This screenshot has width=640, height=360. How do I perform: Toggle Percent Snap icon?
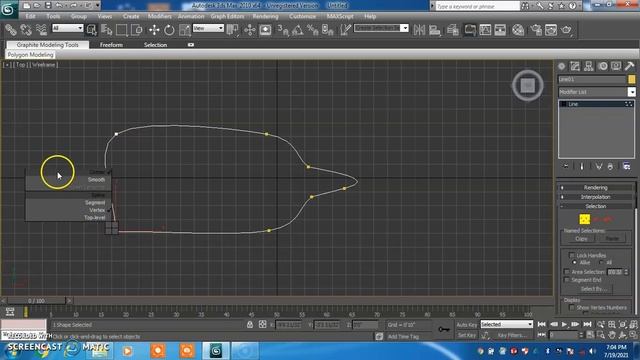[313, 30]
